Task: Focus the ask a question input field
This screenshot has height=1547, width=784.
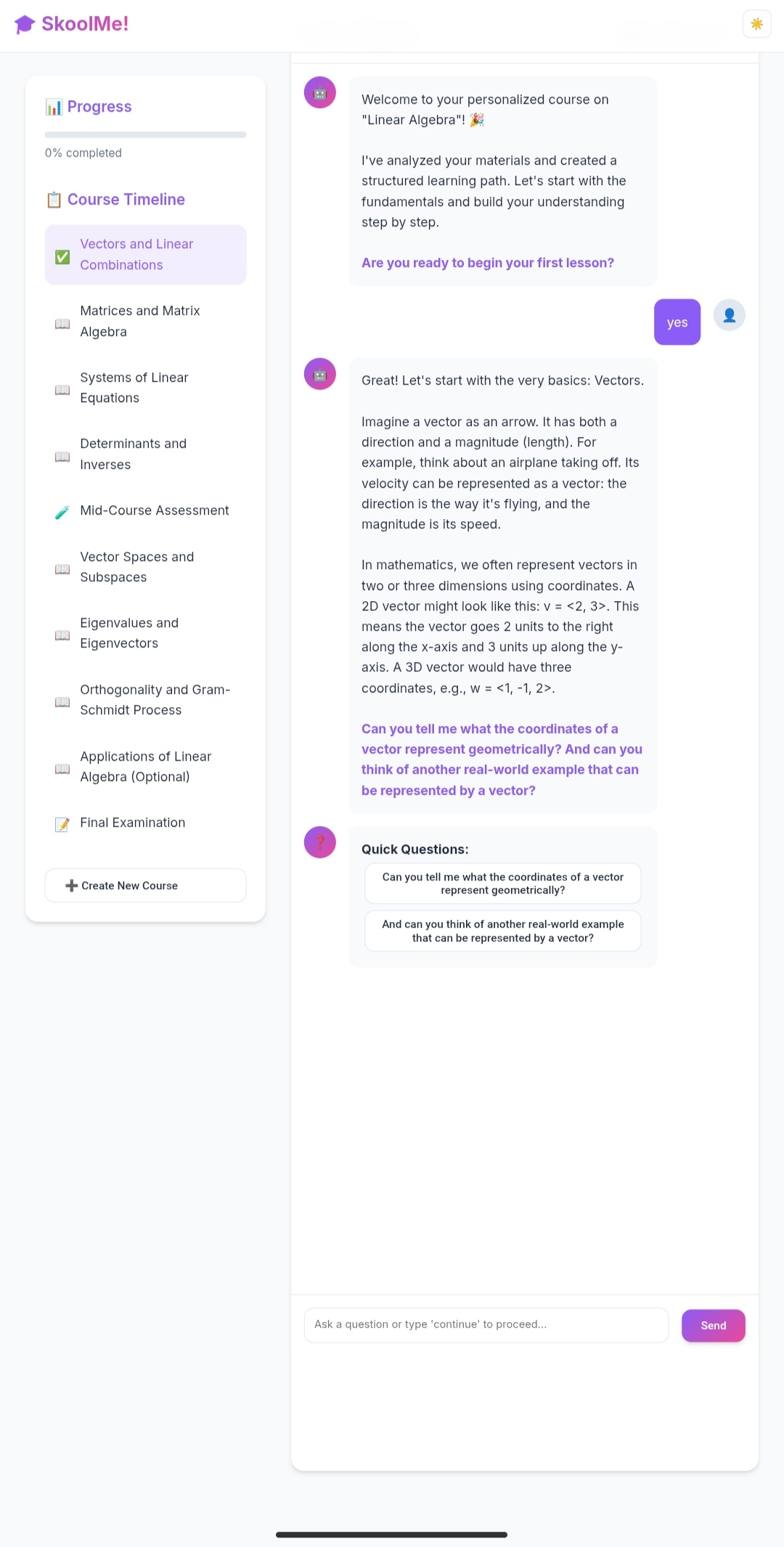Action: (486, 1325)
